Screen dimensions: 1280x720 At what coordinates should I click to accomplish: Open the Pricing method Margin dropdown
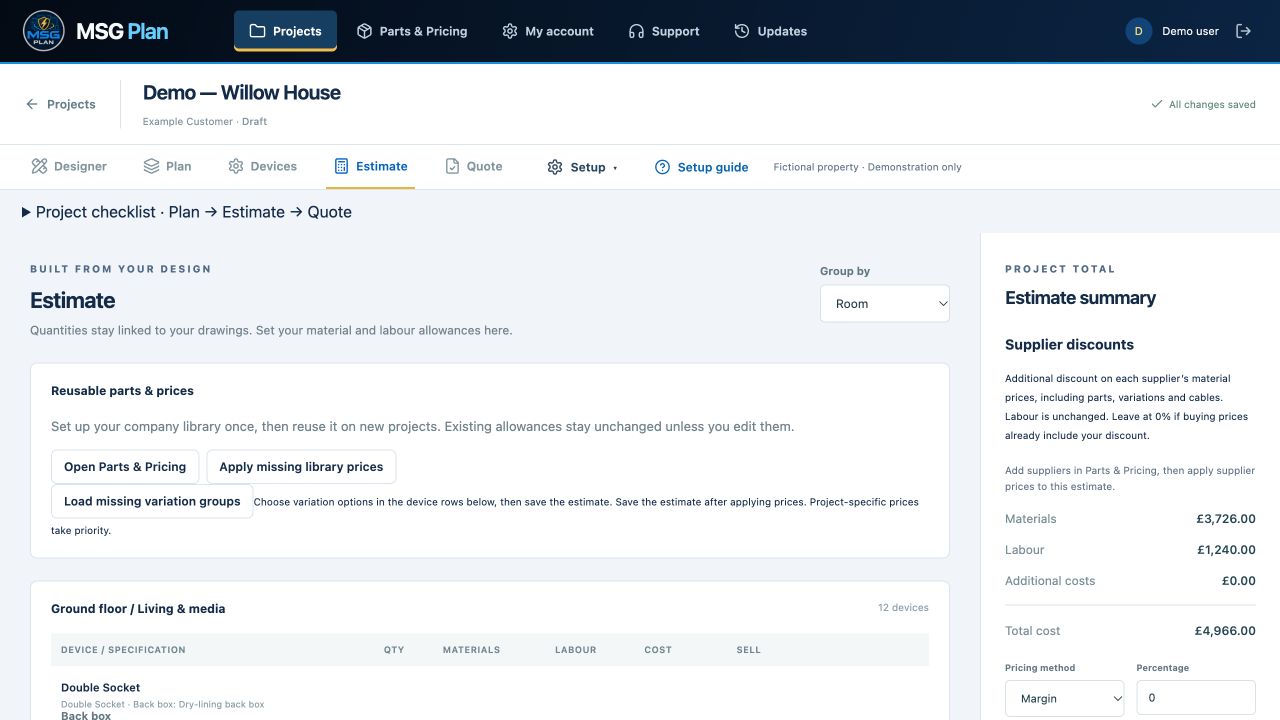click(1064, 698)
